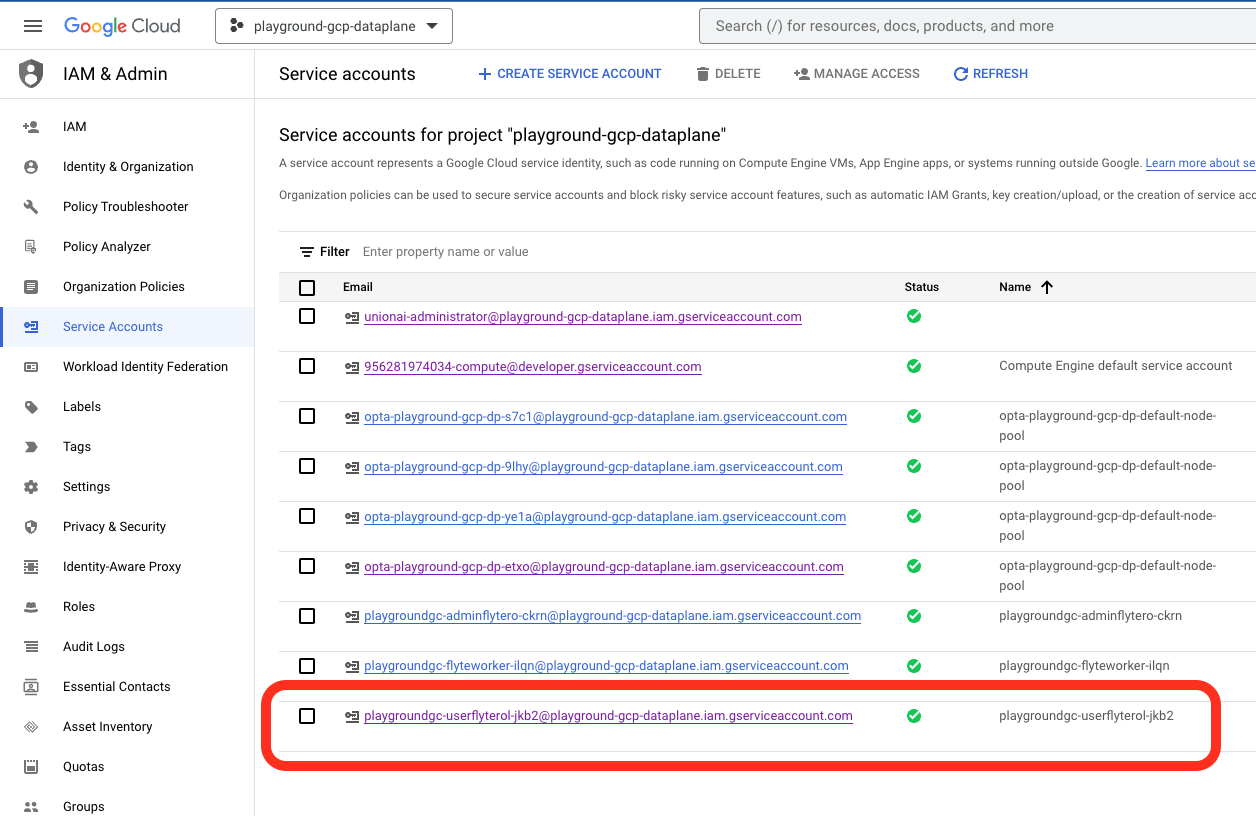Toggle the select-all checkbox in table header

pos(307,288)
